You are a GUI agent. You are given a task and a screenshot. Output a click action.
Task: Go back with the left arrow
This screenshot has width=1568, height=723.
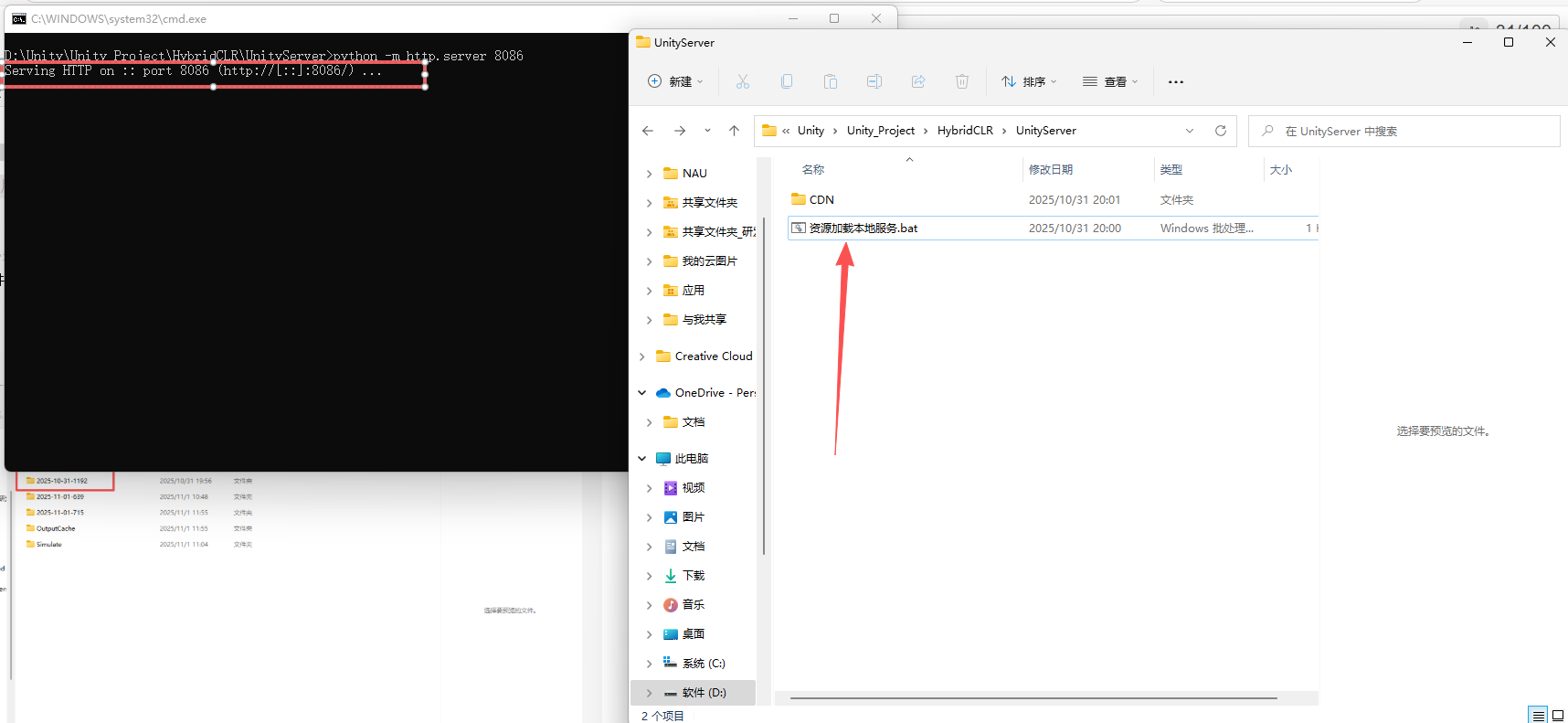click(x=648, y=131)
